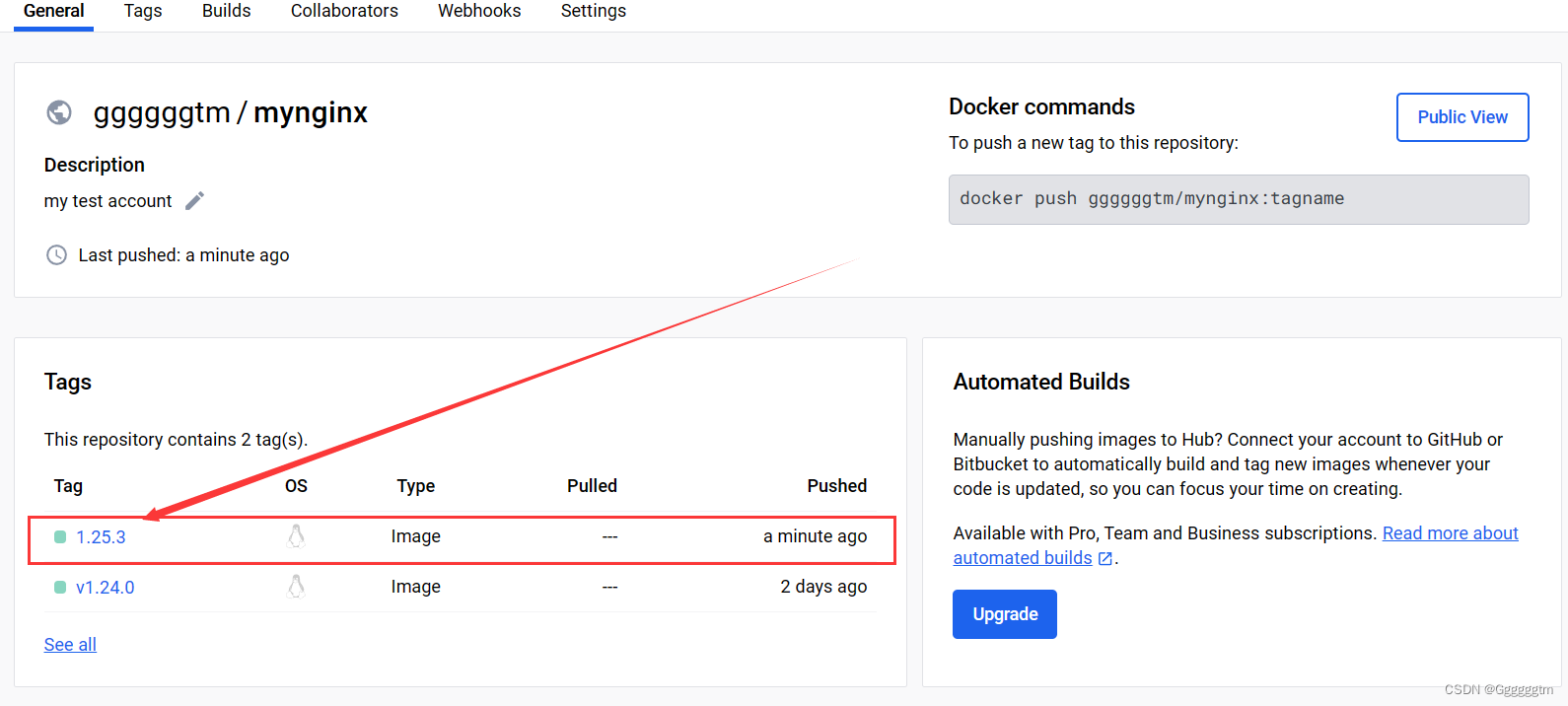Click Image type cell in v1.24.0 row
This screenshot has width=1568, height=706.
416,587
